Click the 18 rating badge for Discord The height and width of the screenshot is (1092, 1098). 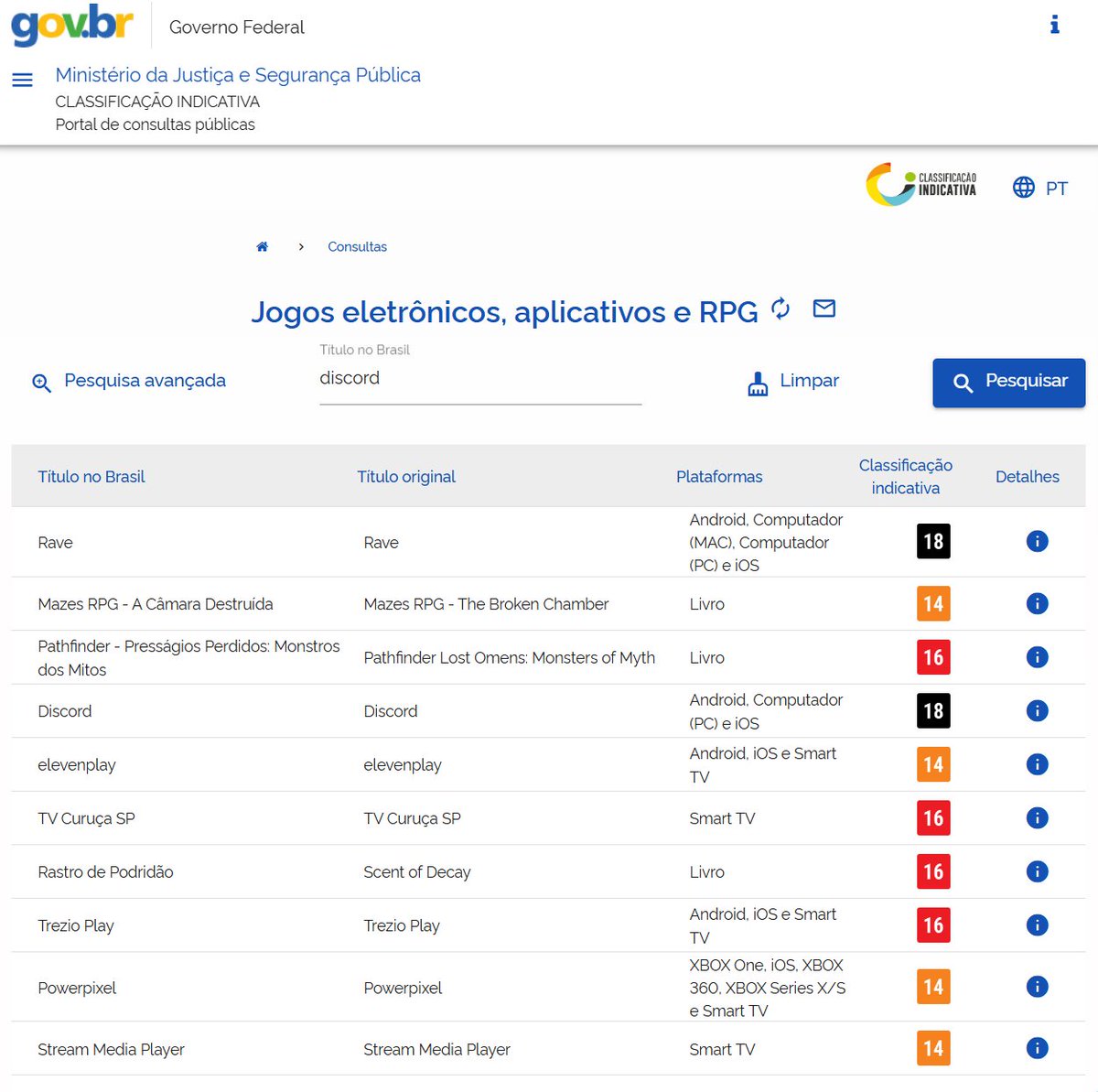tap(933, 711)
